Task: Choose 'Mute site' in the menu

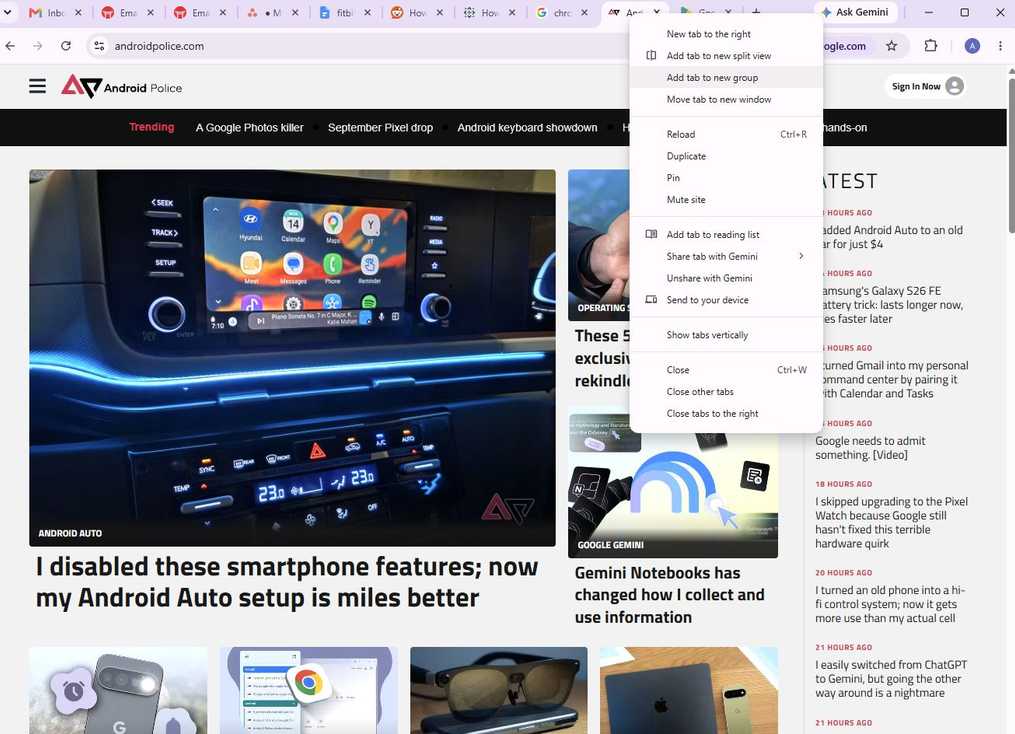Action: point(726,200)
